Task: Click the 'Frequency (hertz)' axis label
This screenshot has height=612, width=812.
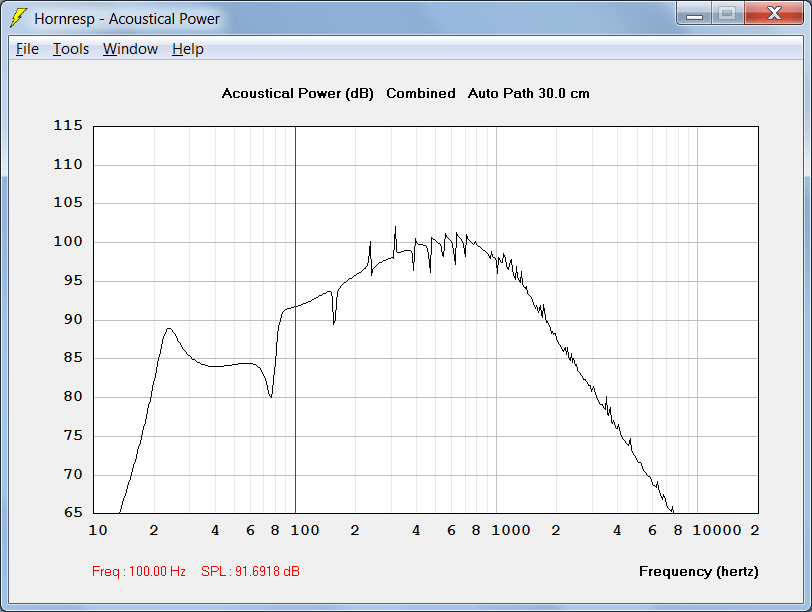Action: 698,571
